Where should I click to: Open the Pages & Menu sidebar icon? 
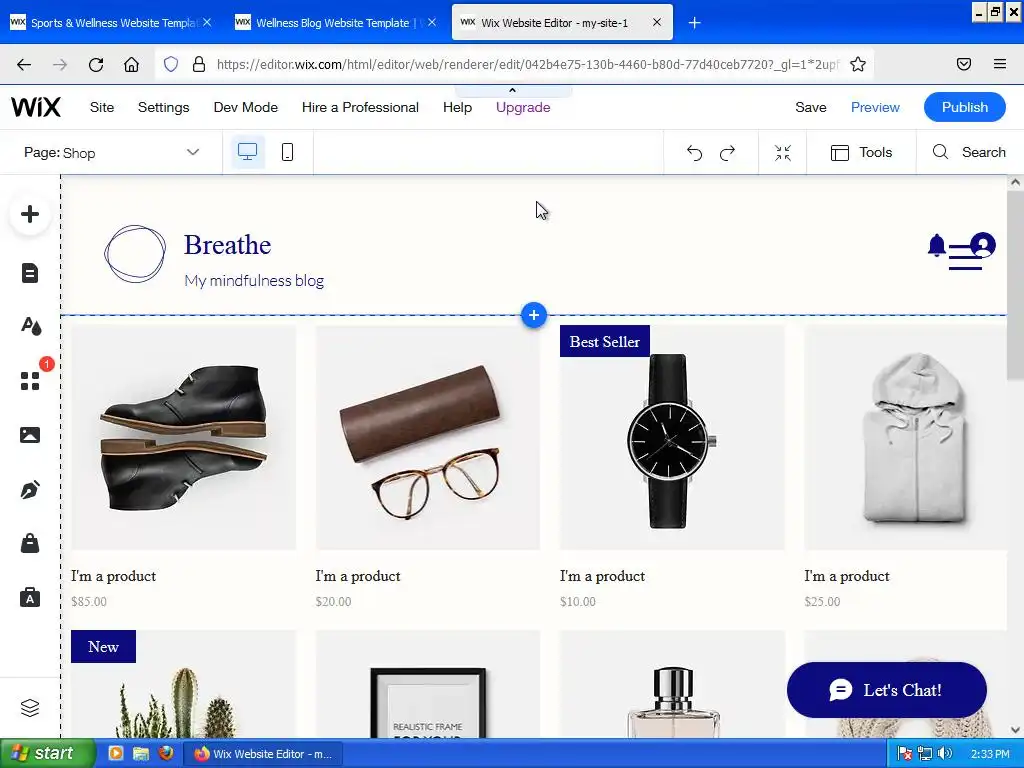30,273
